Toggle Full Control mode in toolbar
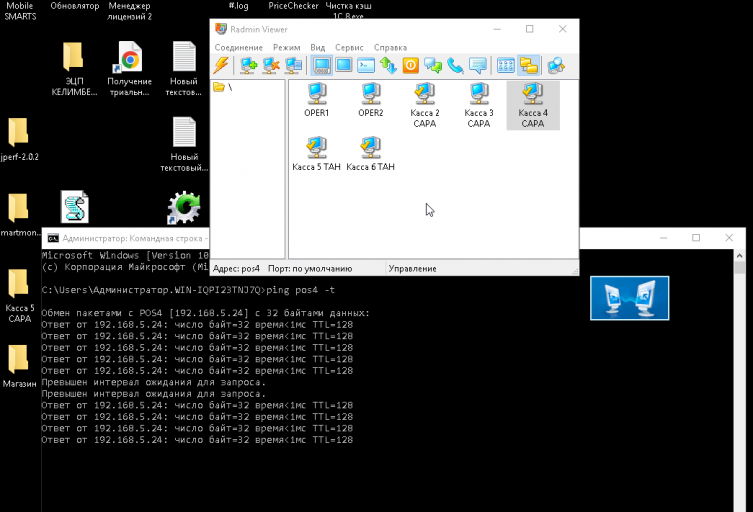 point(321,65)
